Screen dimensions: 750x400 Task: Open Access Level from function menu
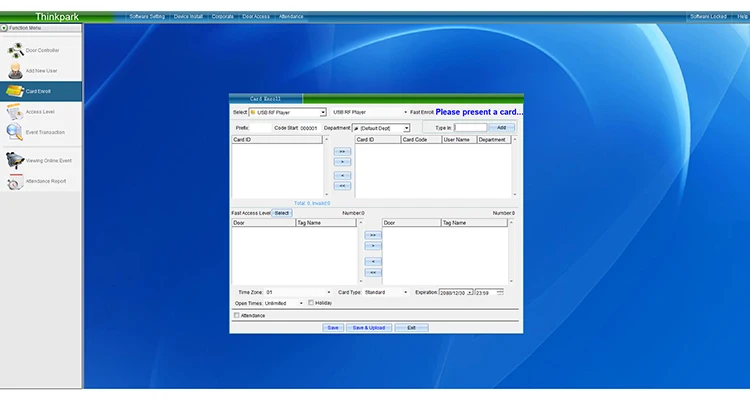coord(15,112)
